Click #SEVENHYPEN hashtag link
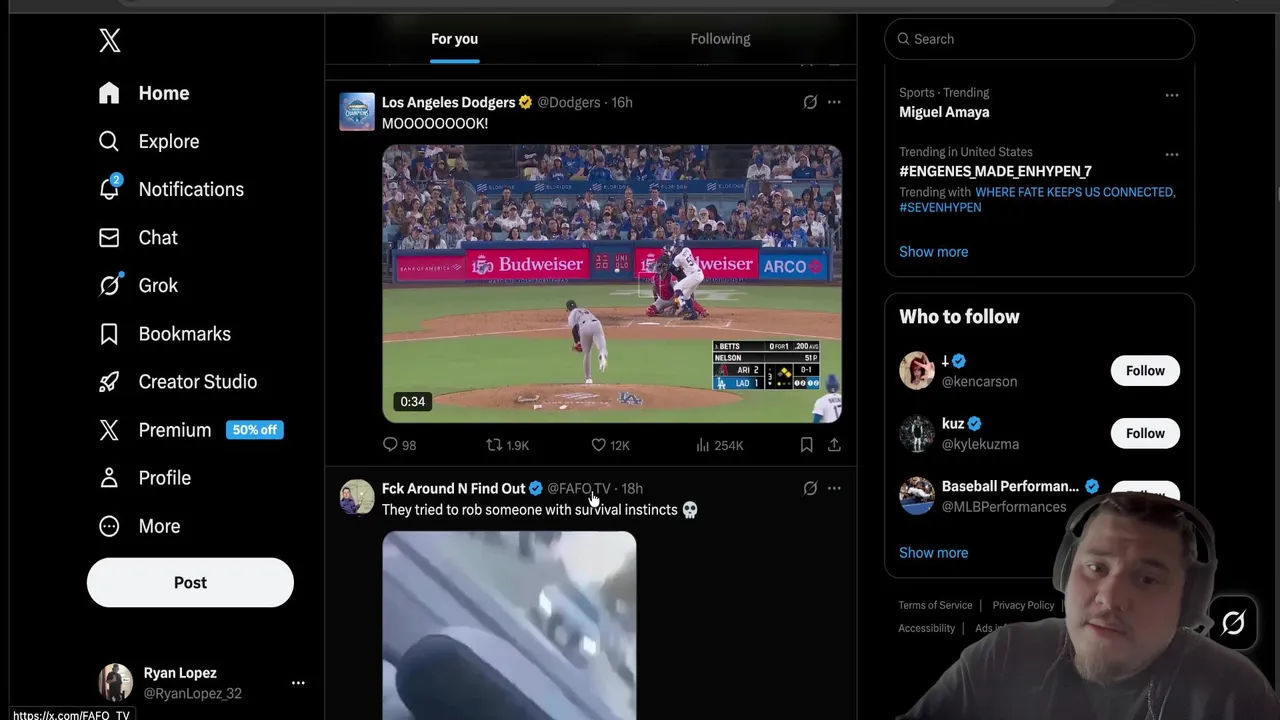Viewport: 1280px width, 720px height. (940, 208)
